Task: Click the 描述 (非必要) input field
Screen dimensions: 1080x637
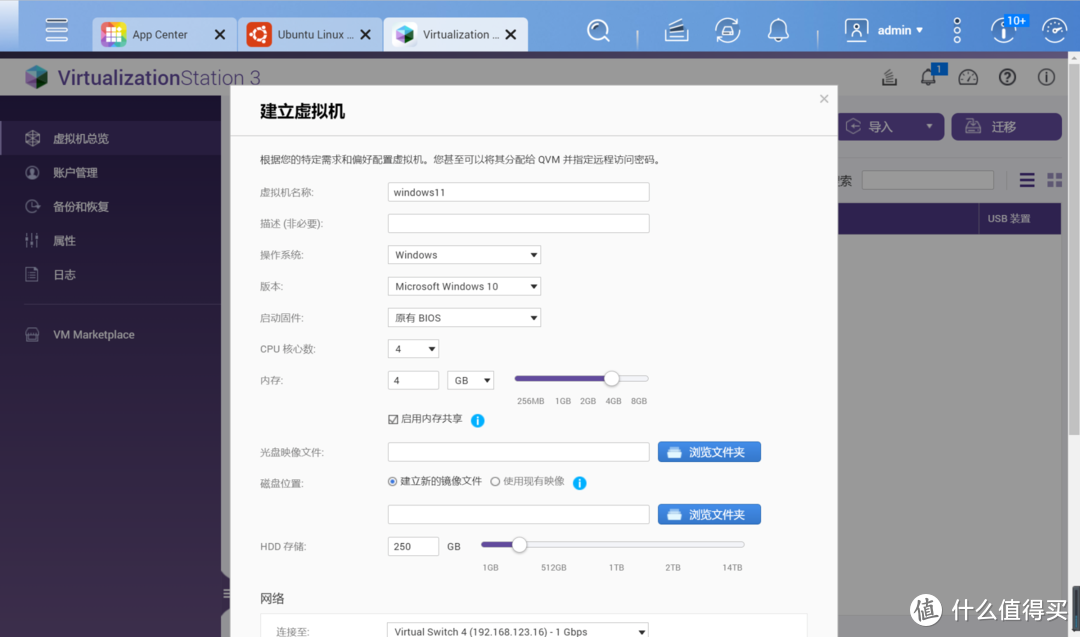Action: point(519,224)
